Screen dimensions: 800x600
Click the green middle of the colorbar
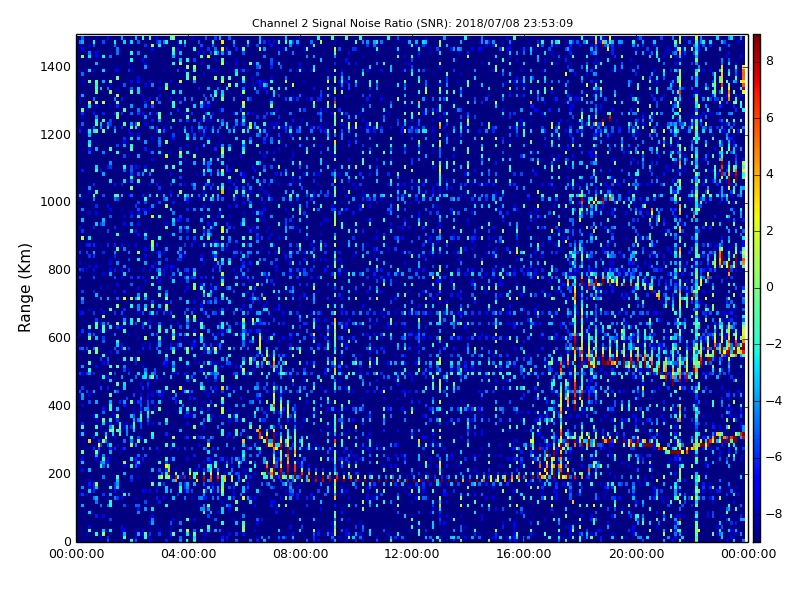click(757, 288)
